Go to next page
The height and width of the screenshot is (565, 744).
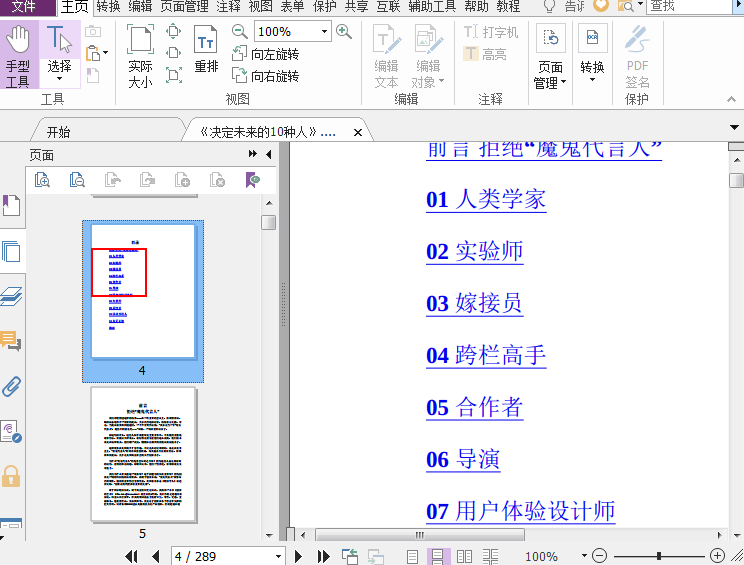[298, 556]
